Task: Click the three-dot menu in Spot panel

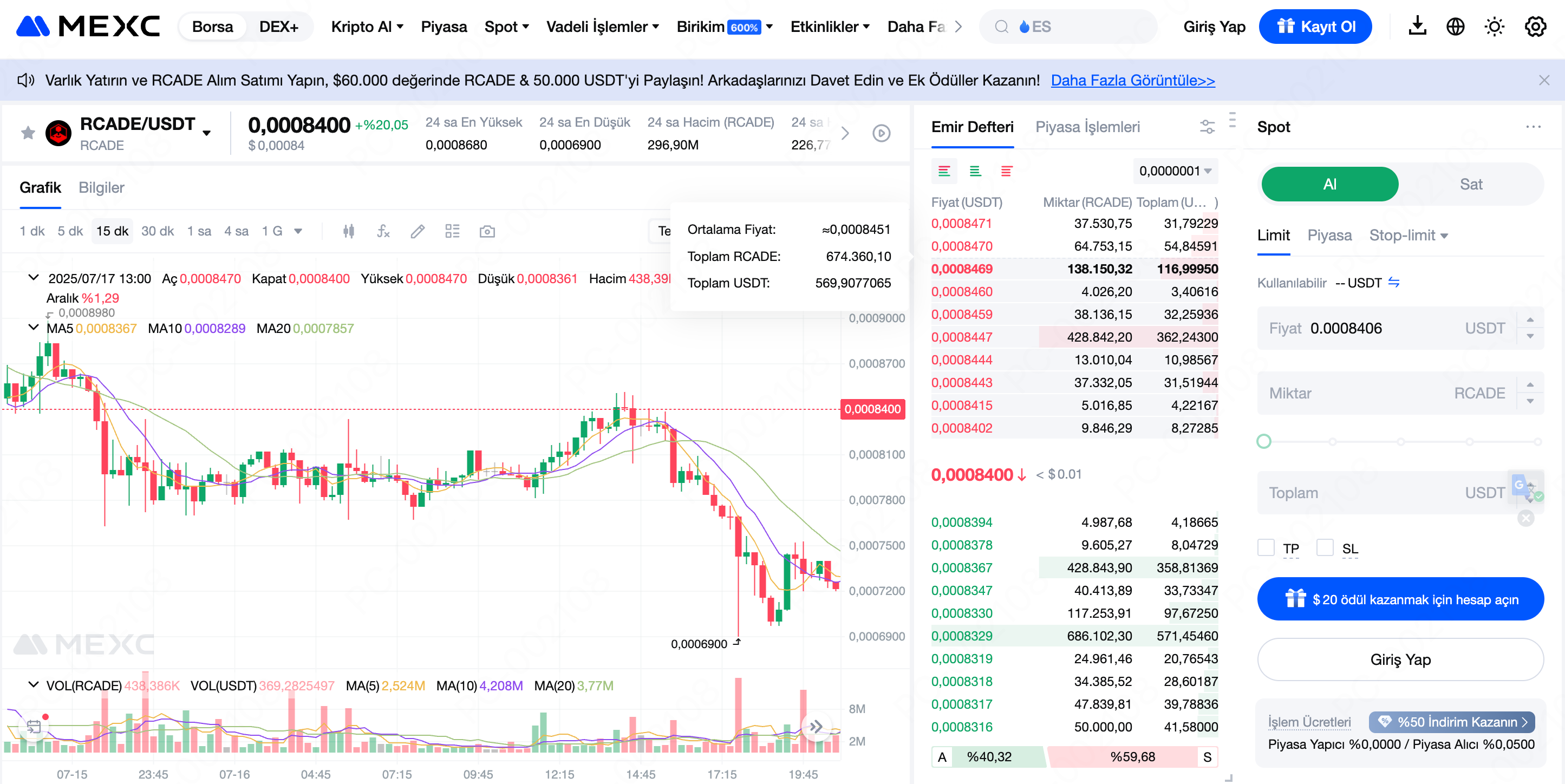Action: pyautogui.click(x=1533, y=127)
